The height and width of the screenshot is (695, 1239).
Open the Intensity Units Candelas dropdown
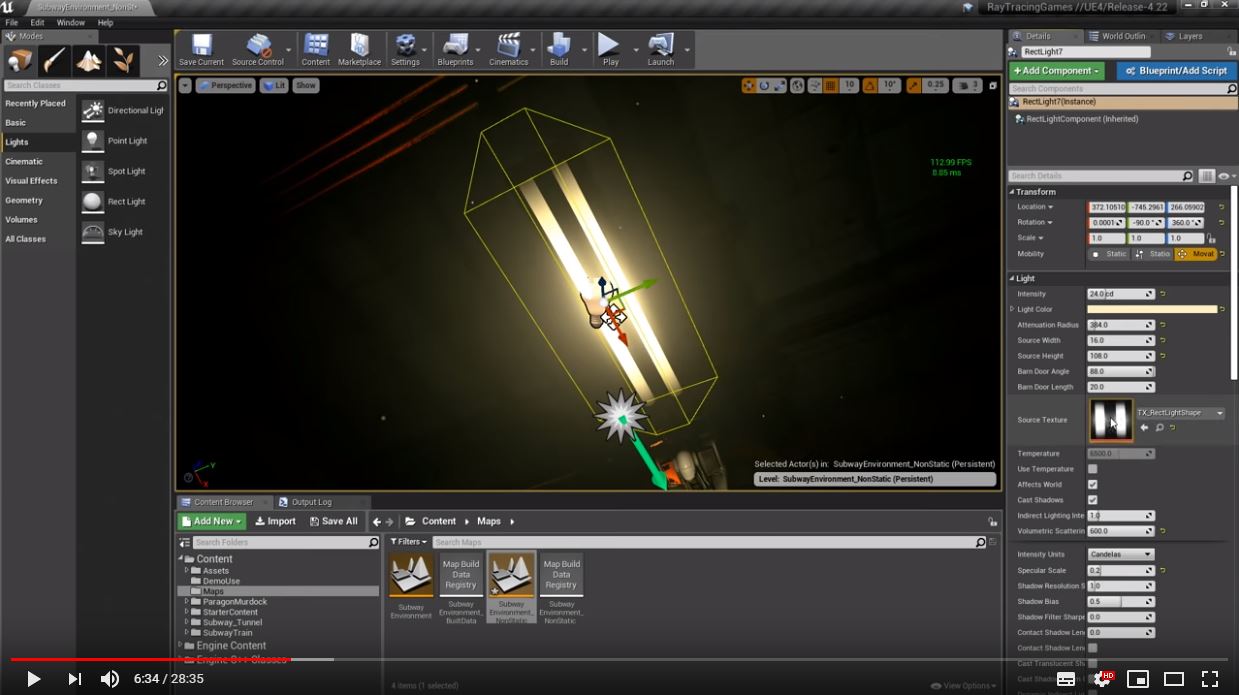[1120, 554]
